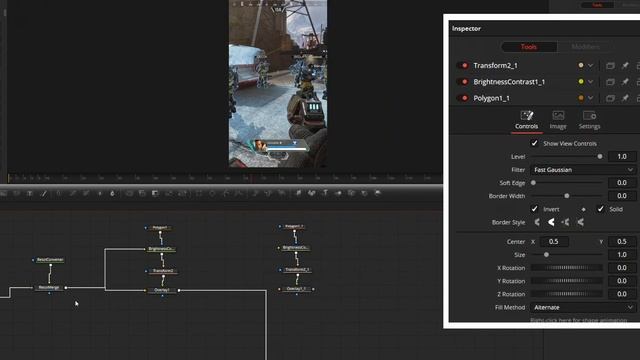The height and width of the screenshot is (360, 640).
Task: Uncheck the Solid checkbox
Action: tap(600, 209)
